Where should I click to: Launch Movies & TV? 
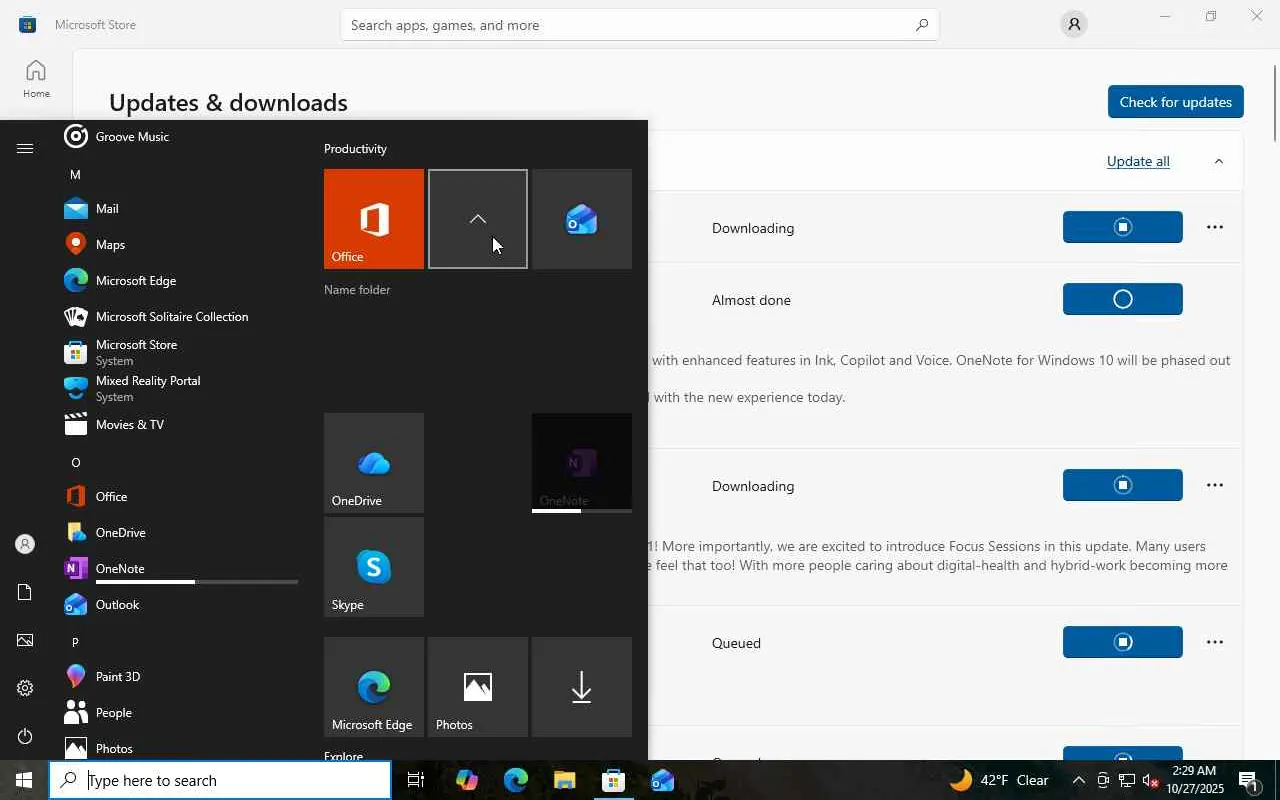pos(180,424)
